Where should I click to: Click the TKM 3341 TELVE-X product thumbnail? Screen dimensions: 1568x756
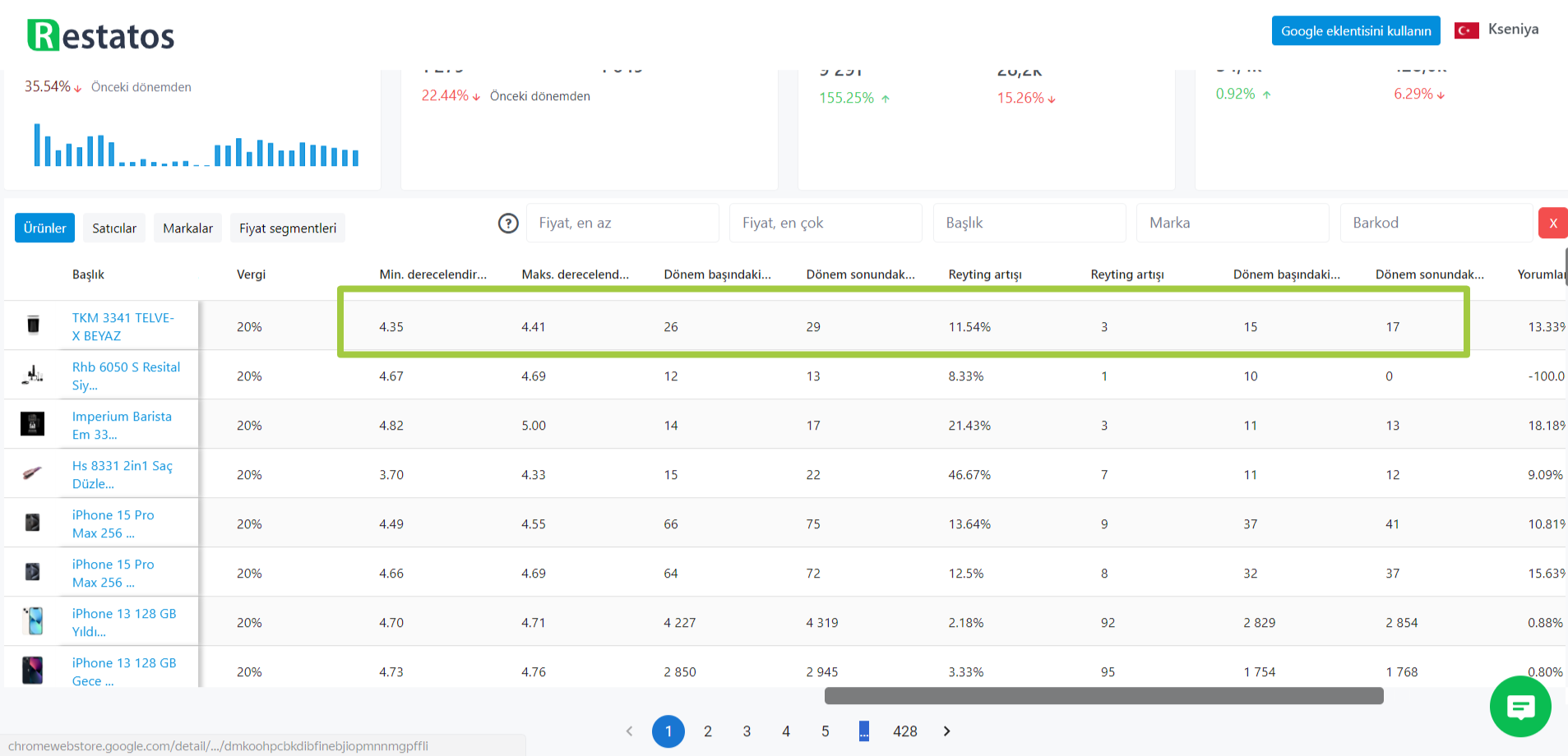pyautogui.click(x=33, y=325)
